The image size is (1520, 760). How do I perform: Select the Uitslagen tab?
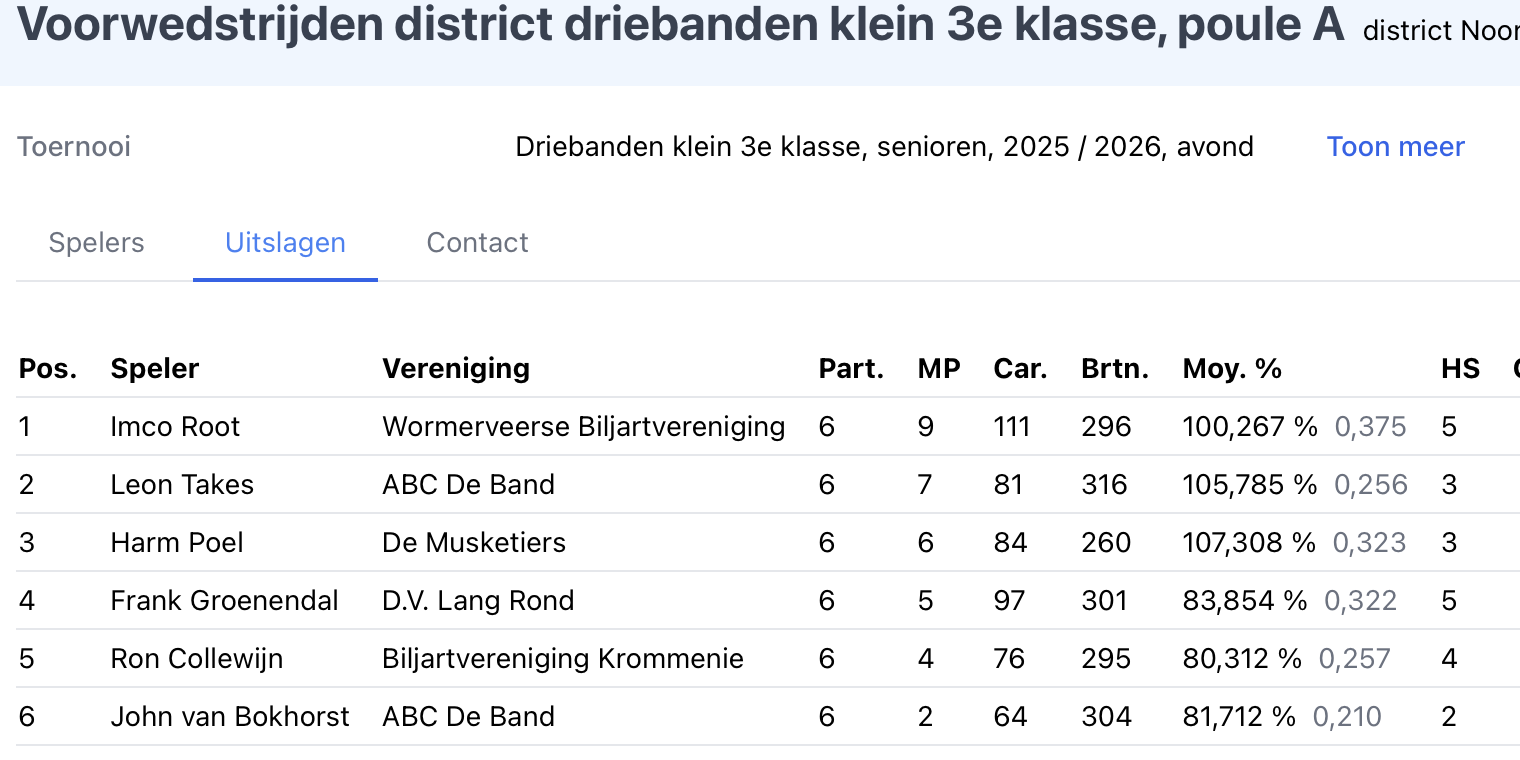point(285,243)
